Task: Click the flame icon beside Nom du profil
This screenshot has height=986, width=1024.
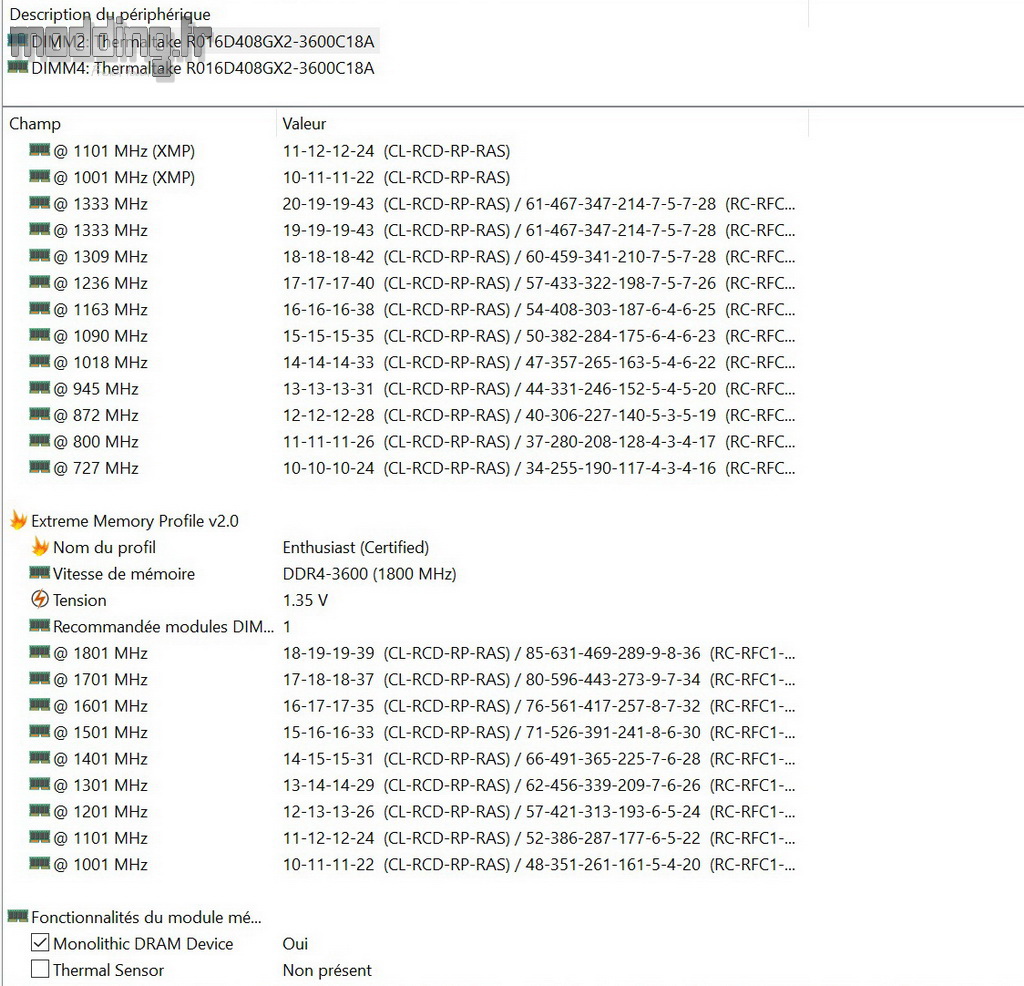Action: [40, 546]
